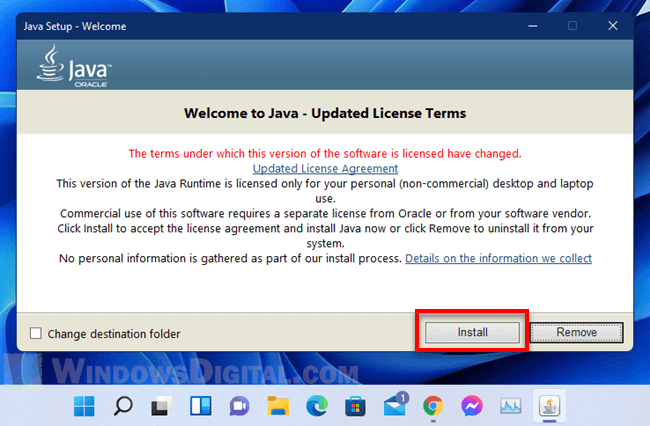Click the Java Oracle logo
Screen dimensions: 650x426
click(x=74, y=65)
